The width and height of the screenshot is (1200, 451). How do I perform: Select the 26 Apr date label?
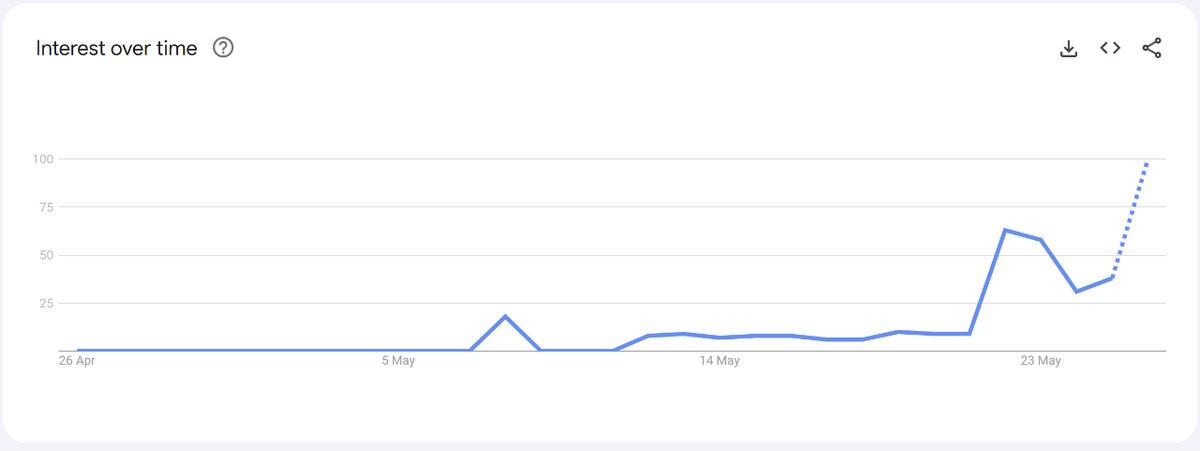(76, 361)
